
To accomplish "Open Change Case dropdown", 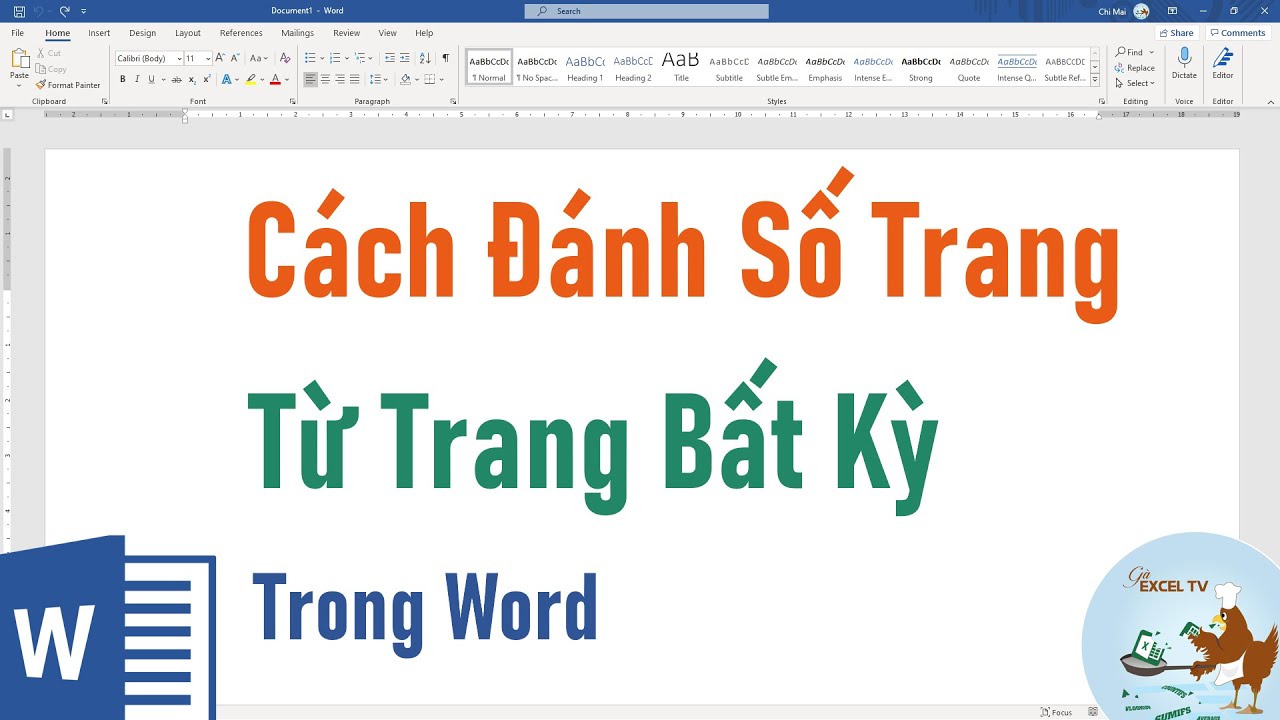I will [259, 59].
